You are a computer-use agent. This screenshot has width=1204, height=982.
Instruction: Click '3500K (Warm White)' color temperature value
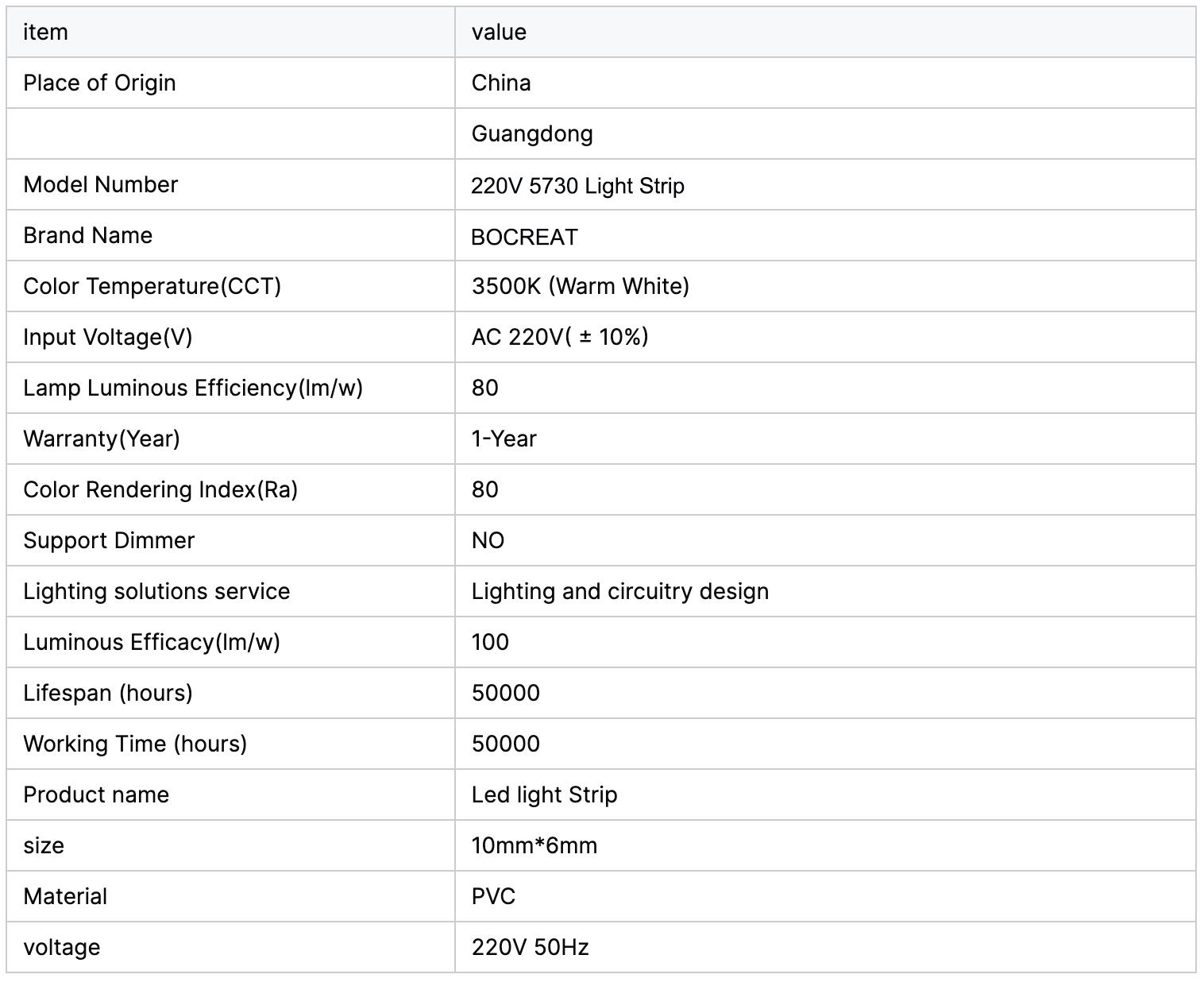580,287
